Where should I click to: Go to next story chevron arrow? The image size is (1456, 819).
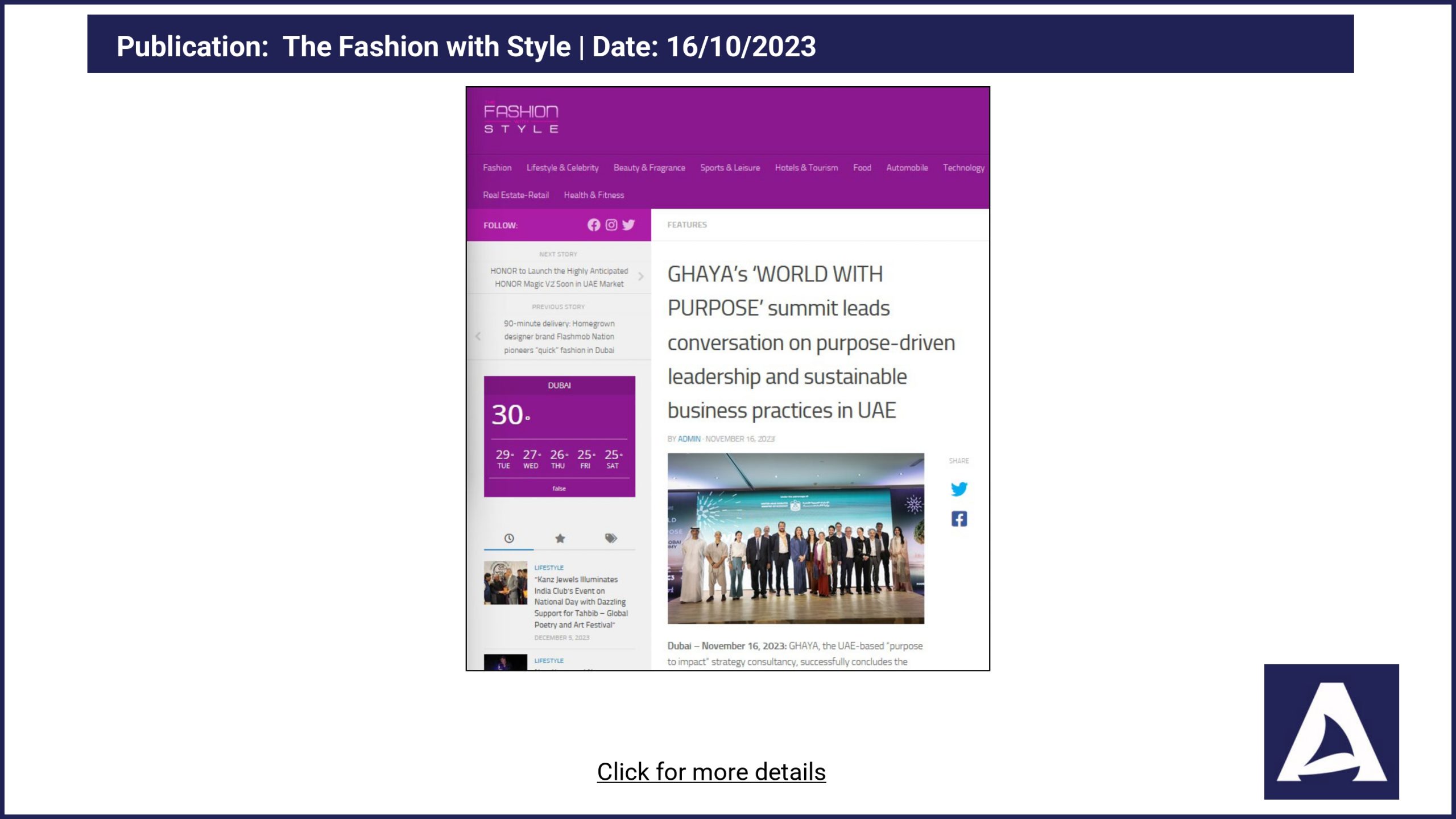coord(641,276)
